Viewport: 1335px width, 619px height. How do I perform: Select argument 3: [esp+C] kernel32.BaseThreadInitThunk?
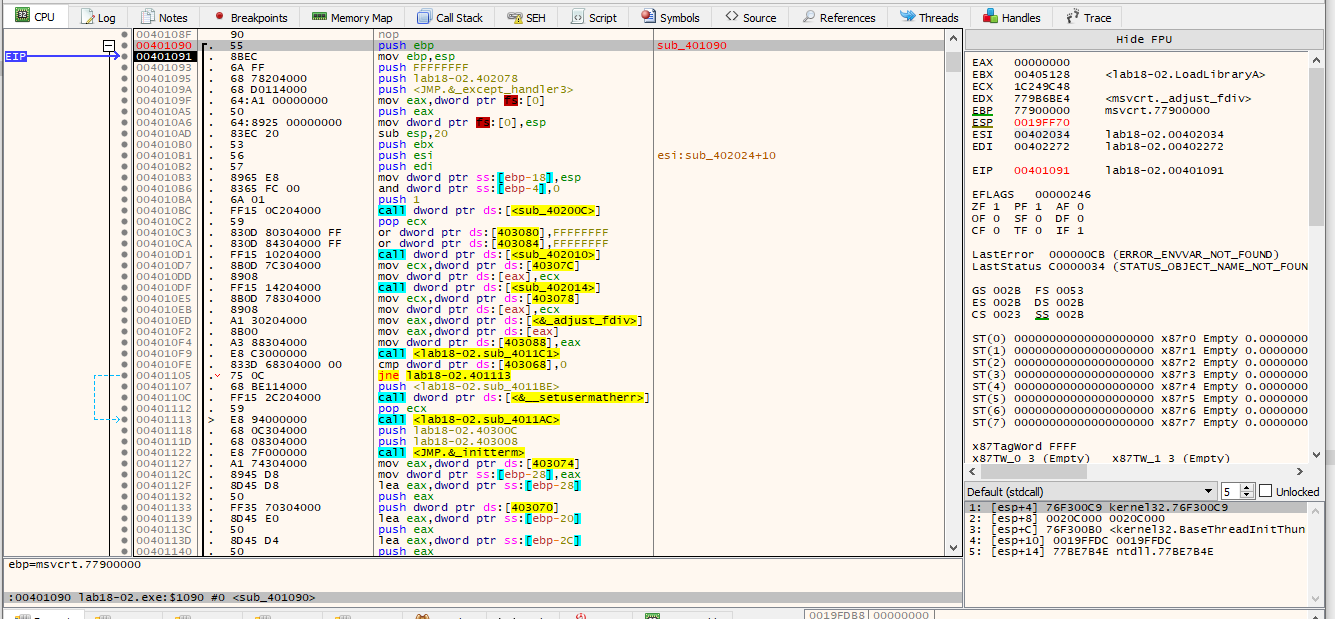coord(1136,529)
